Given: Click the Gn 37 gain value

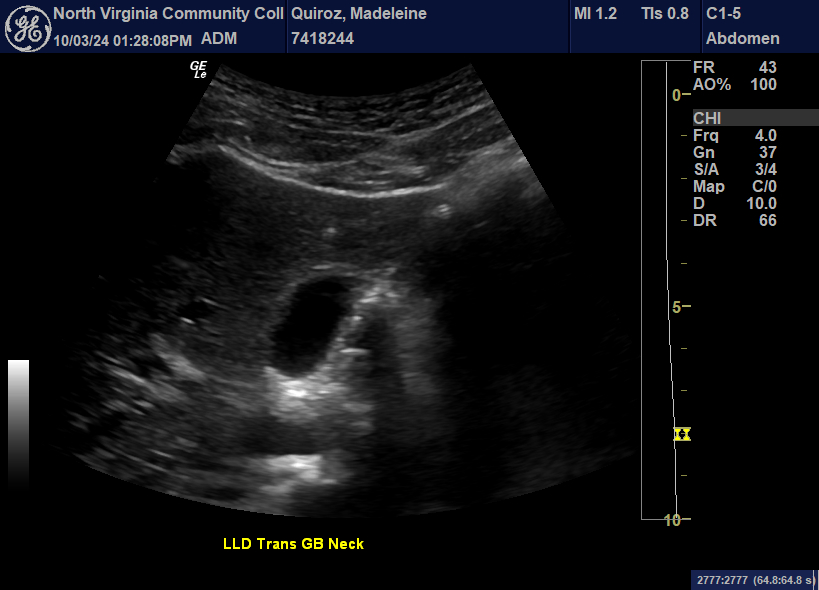Looking at the screenshot, I should [735, 152].
